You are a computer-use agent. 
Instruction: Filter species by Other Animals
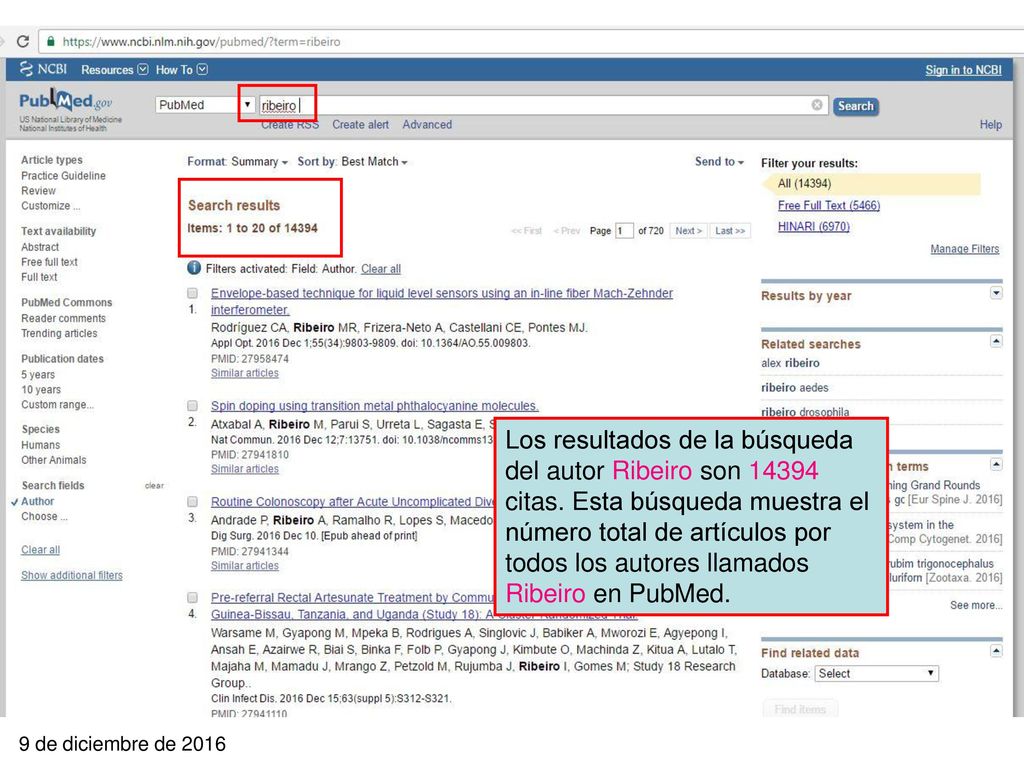[x=54, y=459]
